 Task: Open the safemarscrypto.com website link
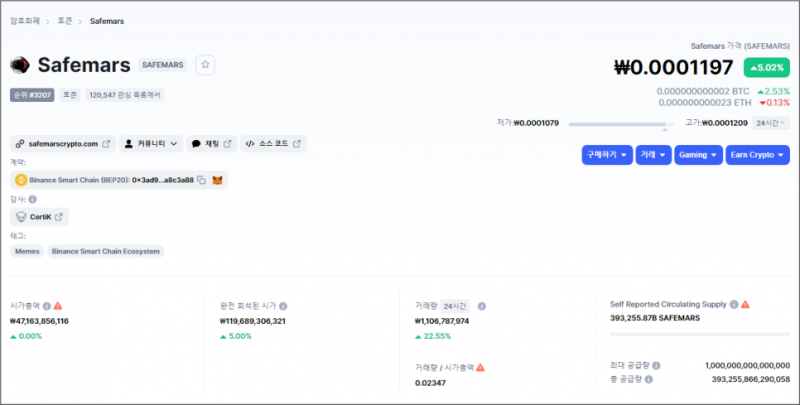(x=62, y=144)
